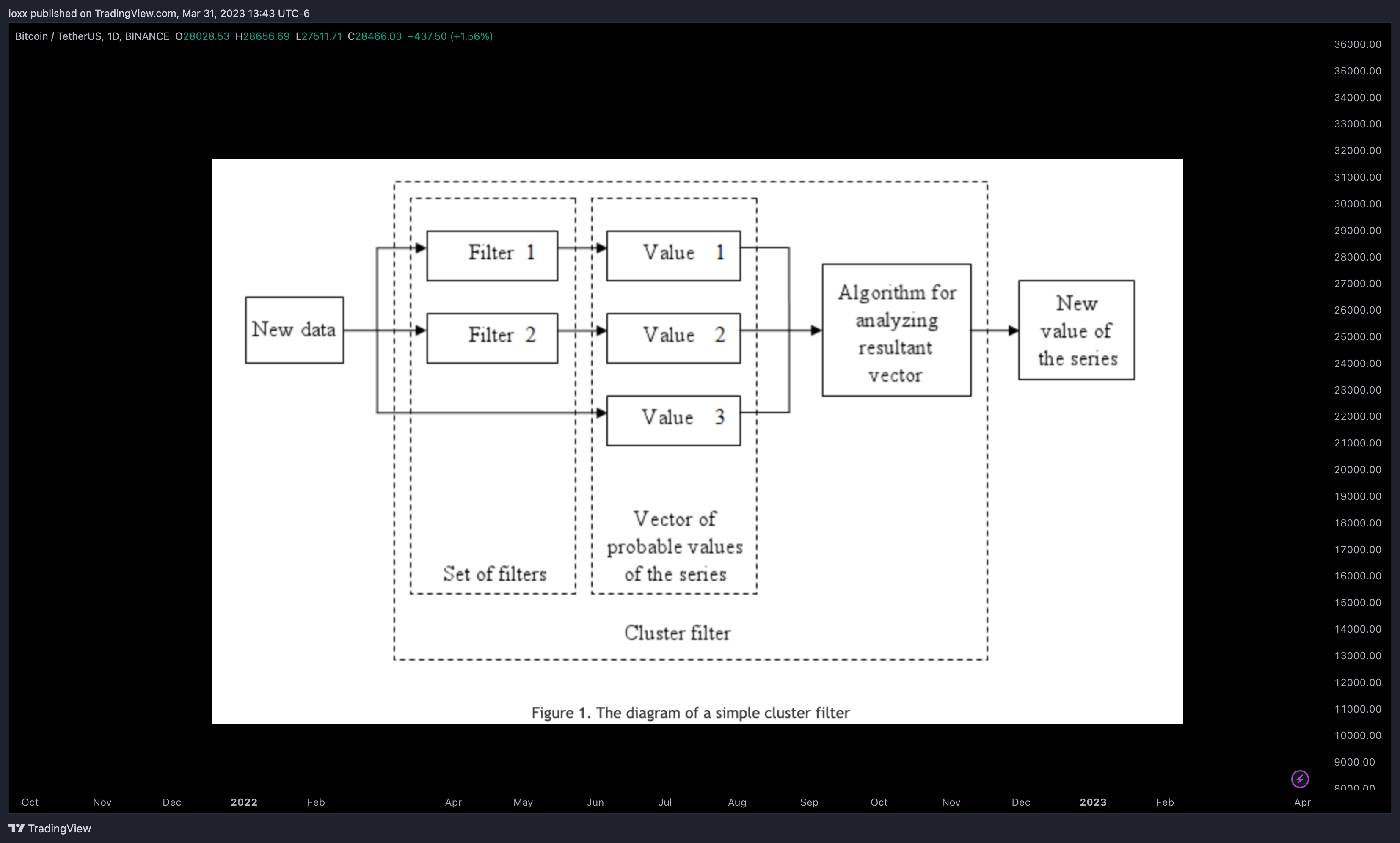The image size is (1400, 843).
Task: Click the 'Value 2' box in diagram
Action: click(x=674, y=338)
